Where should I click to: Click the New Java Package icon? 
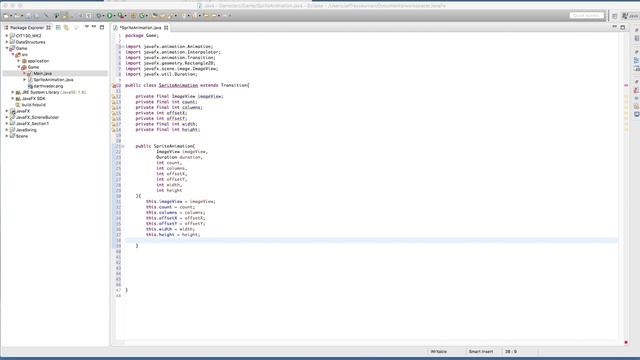click(x=133, y=16)
